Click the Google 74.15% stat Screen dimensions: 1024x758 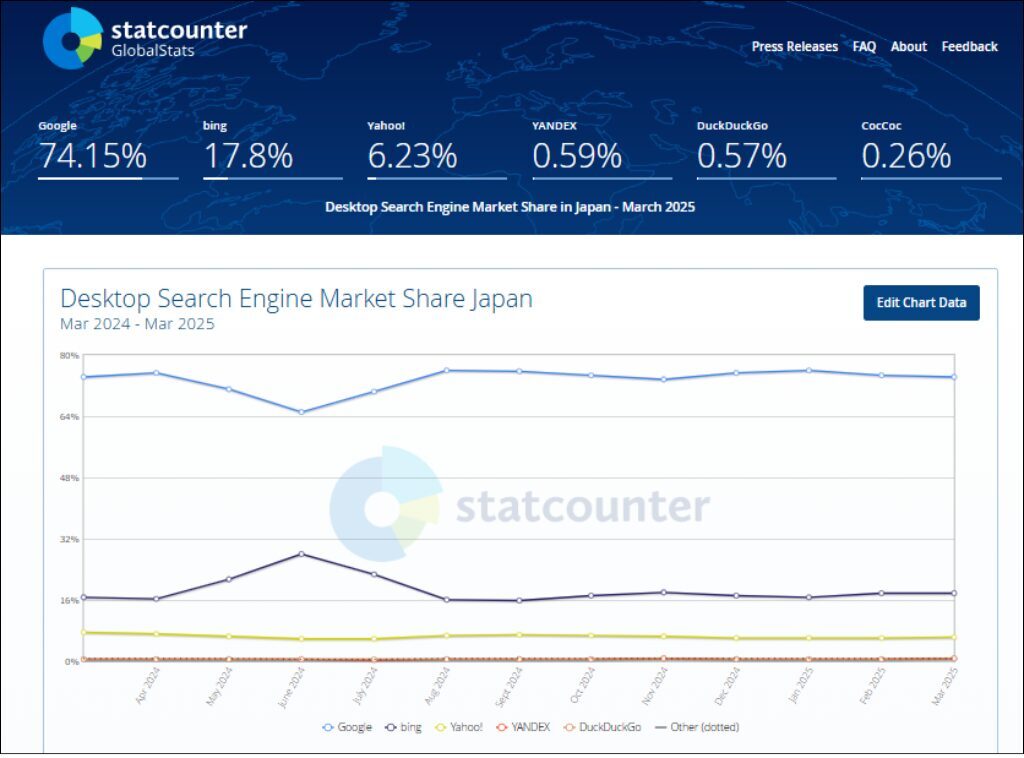tap(108, 149)
